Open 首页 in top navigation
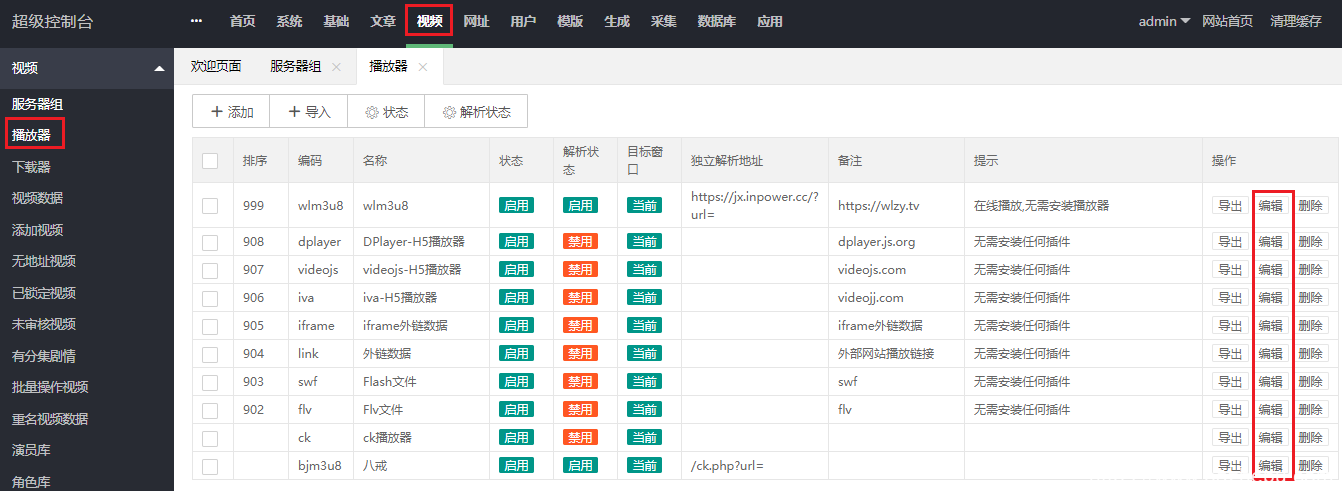Image resolution: width=1342 pixels, height=491 pixels. click(x=242, y=21)
